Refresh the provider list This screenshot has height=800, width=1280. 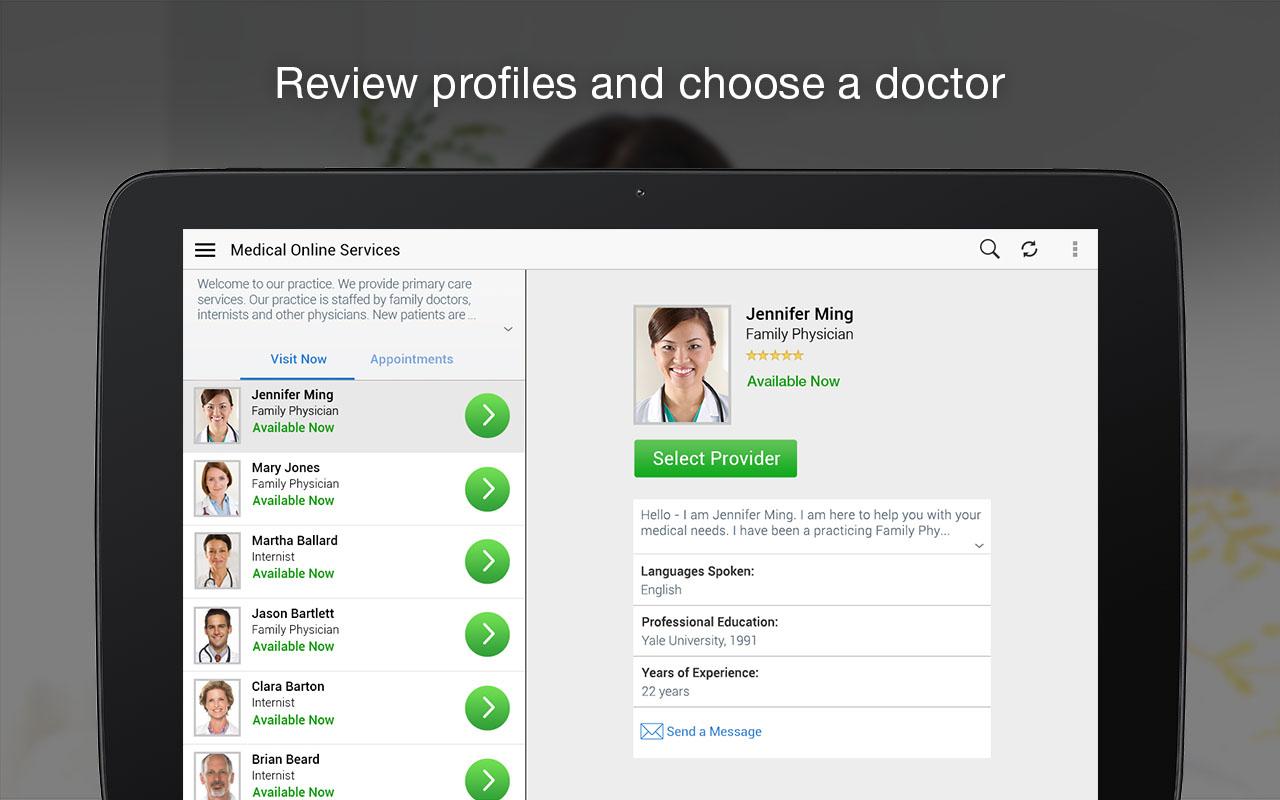pyautogui.click(x=1029, y=249)
